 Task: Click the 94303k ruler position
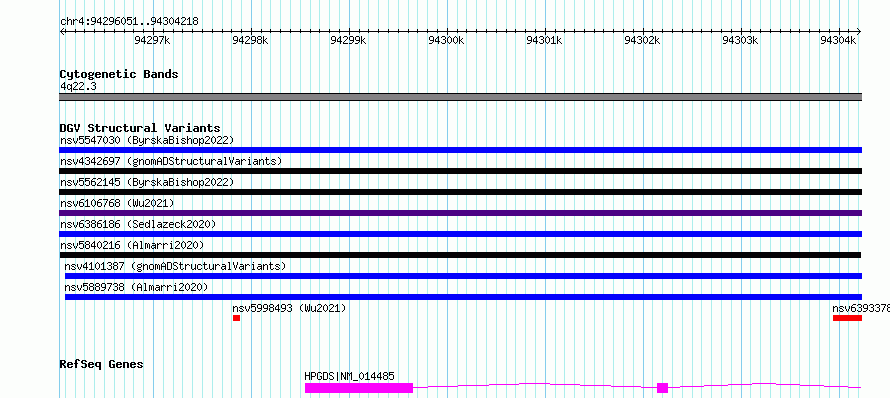(x=740, y=40)
